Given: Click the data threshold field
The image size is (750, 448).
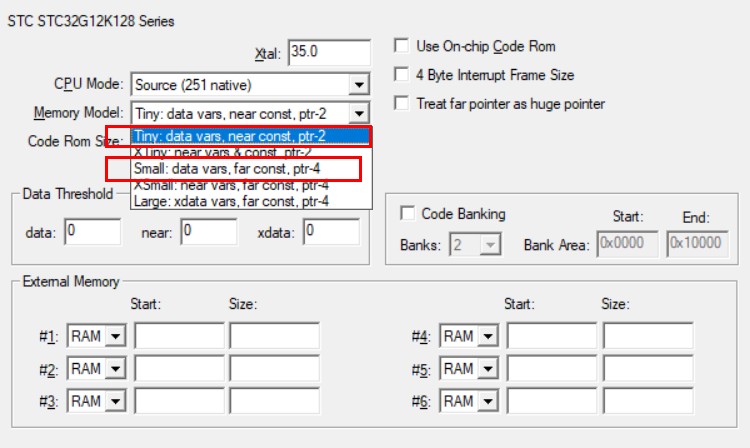Looking at the screenshot, I should coord(92,232).
